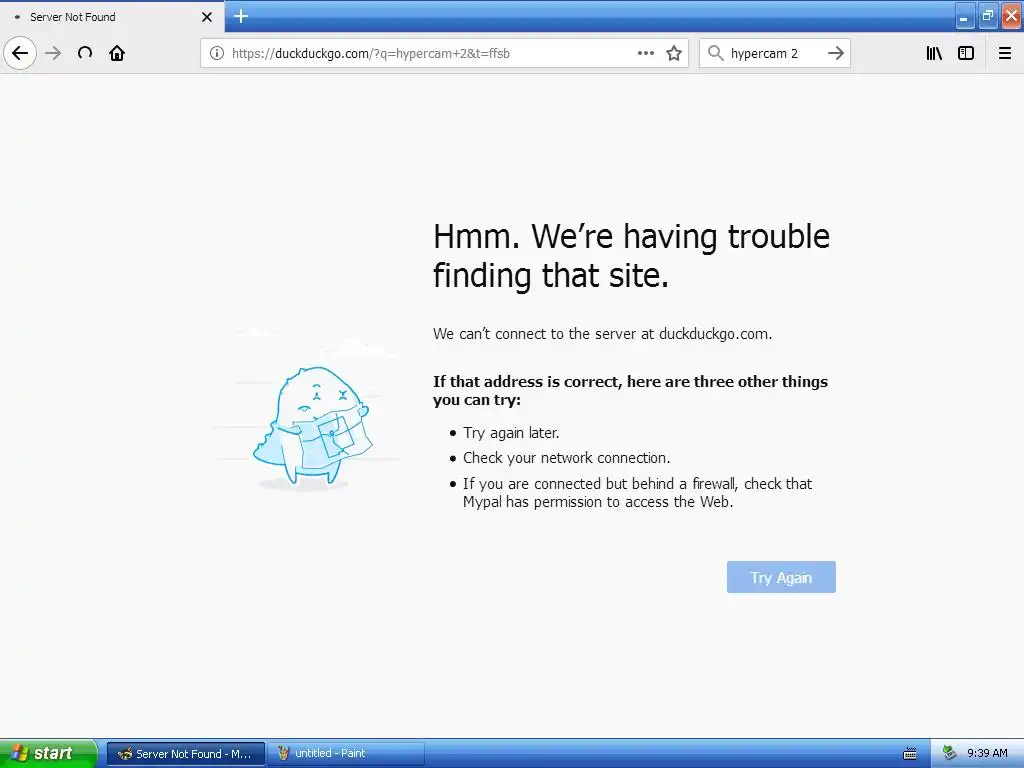Image resolution: width=1024 pixels, height=768 pixels.
Task: Open the hamburger application menu
Action: coord(1004,53)
